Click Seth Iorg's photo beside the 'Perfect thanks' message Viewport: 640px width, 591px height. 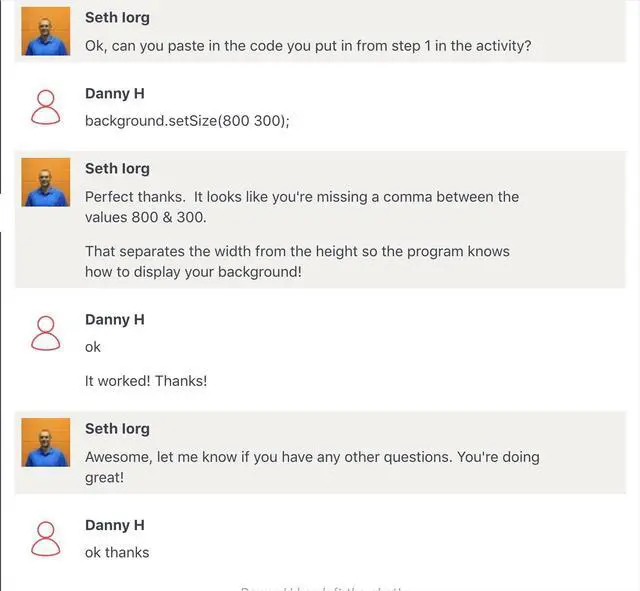pyautogui.click(x=46, y=182)
